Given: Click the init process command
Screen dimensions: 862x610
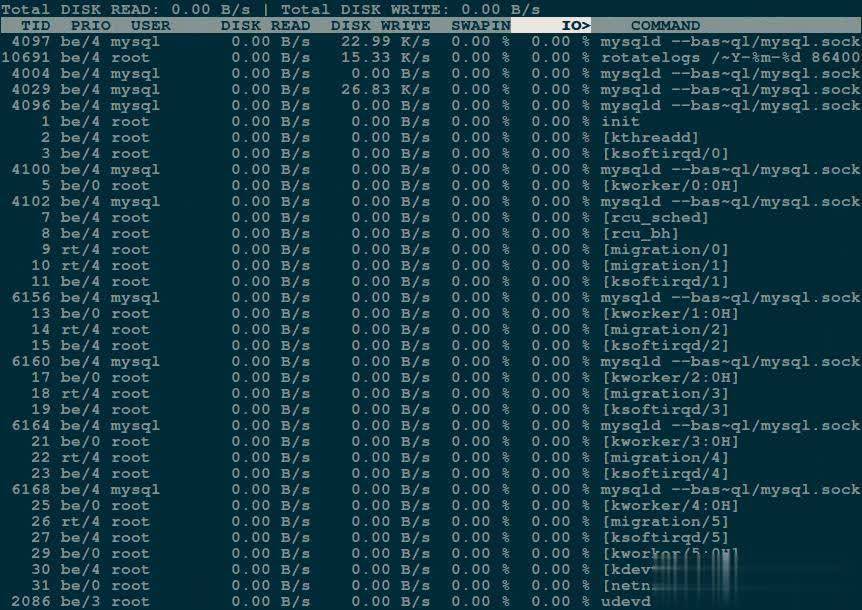Looking at the screenshot, I should [620, 121].
